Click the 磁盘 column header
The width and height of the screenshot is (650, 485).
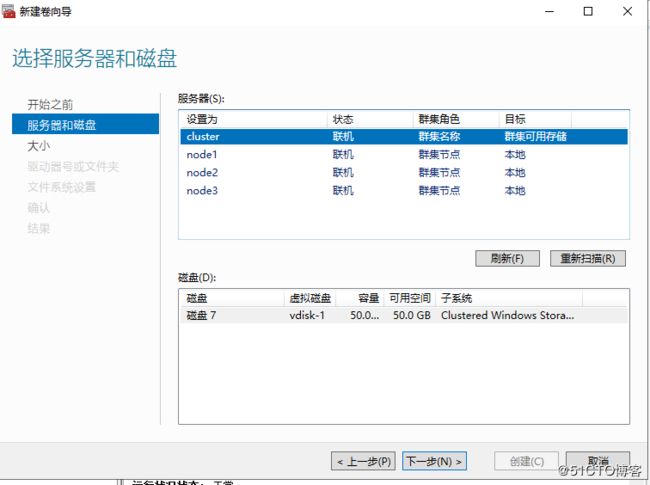(232, 298)
